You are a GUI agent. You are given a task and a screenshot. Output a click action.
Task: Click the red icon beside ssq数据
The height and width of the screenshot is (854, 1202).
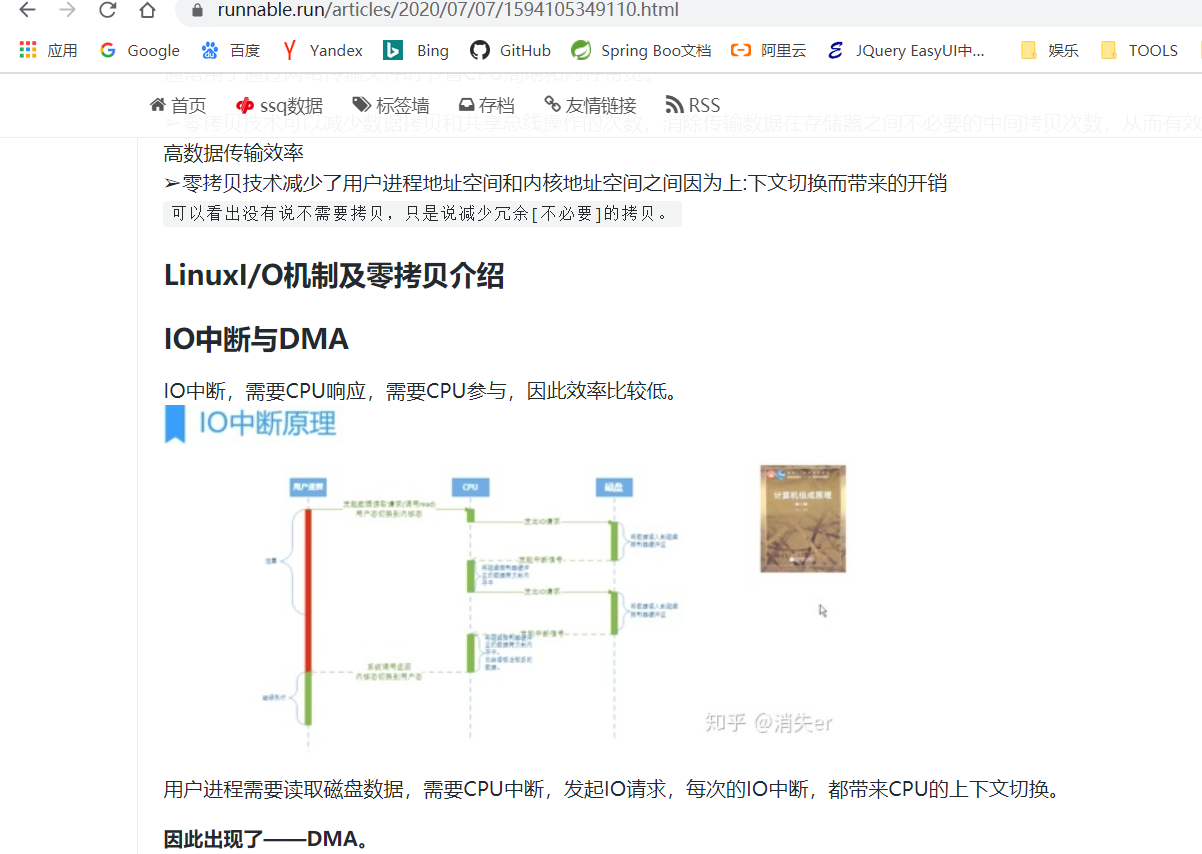click(x=245, y=105)
